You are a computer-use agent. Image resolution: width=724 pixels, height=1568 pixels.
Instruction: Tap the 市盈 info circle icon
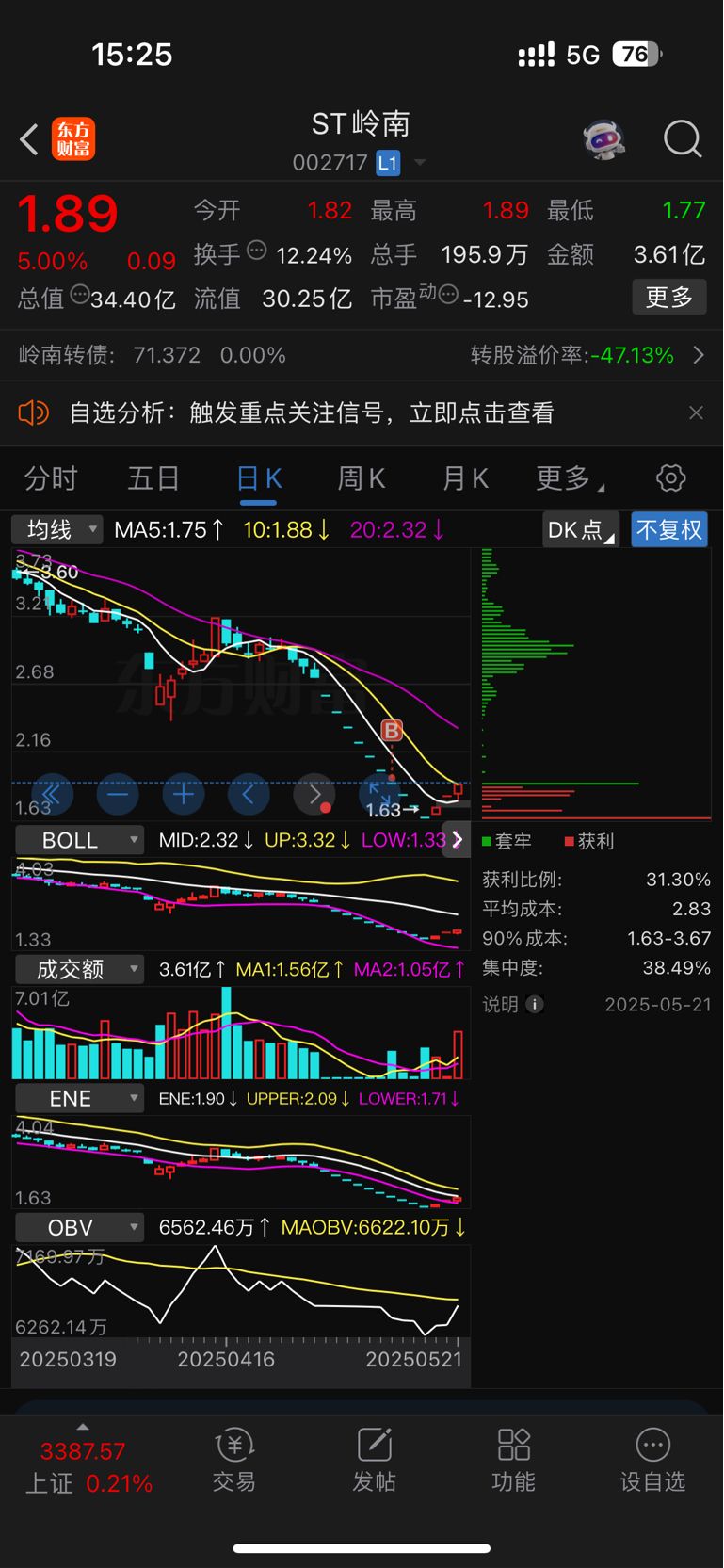[x=449, y=295]
